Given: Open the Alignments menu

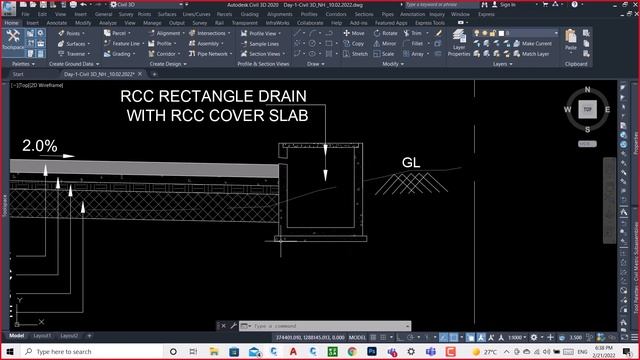Looking at the screenshot, I should coord(280,14).
